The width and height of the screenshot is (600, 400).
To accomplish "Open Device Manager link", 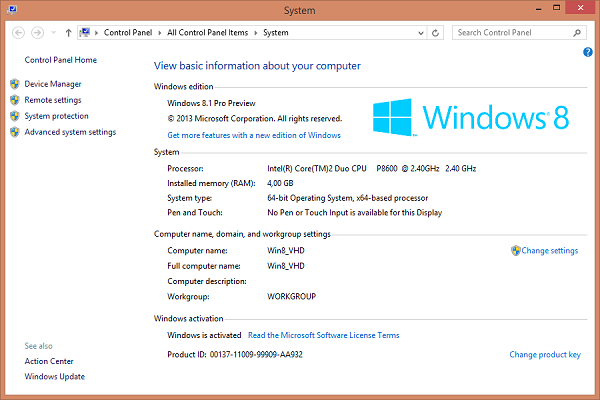I will (x=53, y=84).
